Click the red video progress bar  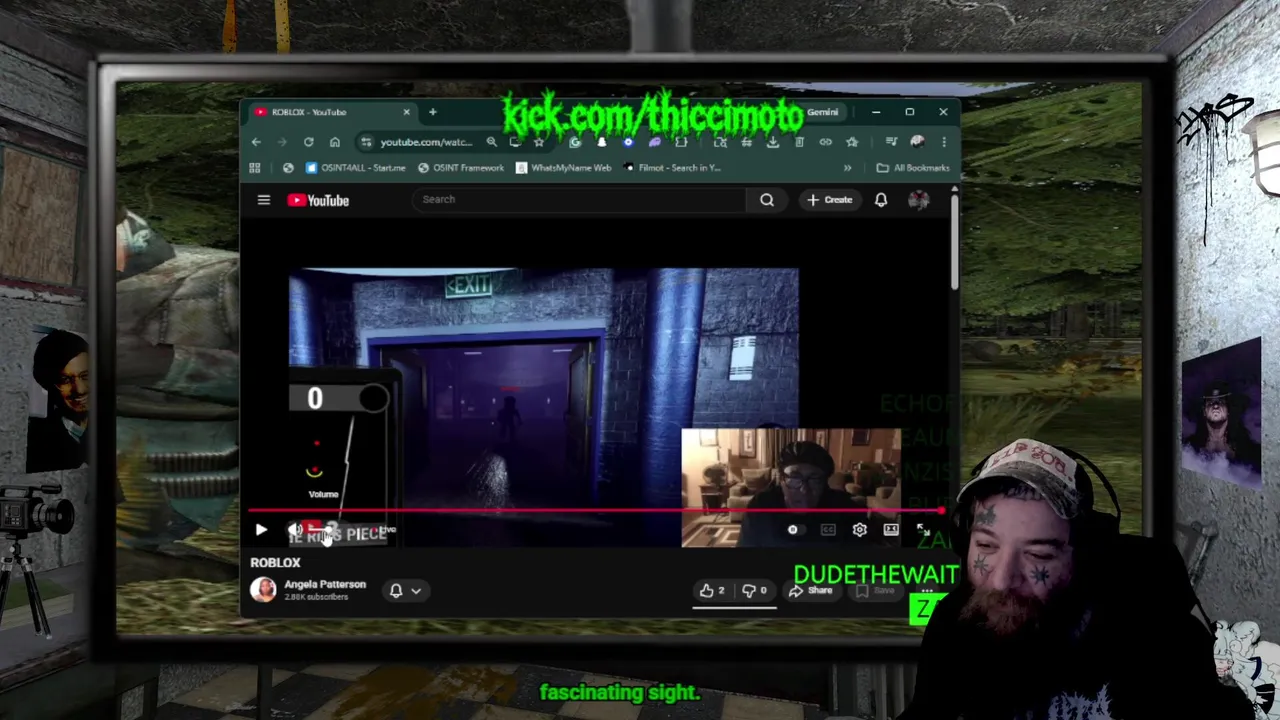(x=596, y=511)
